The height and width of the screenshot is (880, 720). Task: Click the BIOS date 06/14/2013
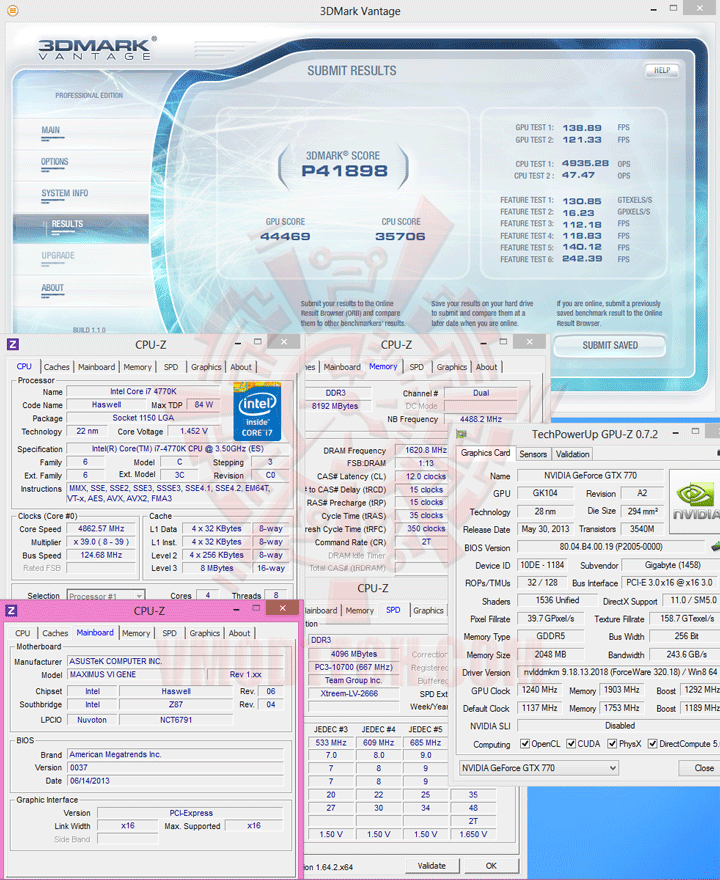click(x=175, y=781)
